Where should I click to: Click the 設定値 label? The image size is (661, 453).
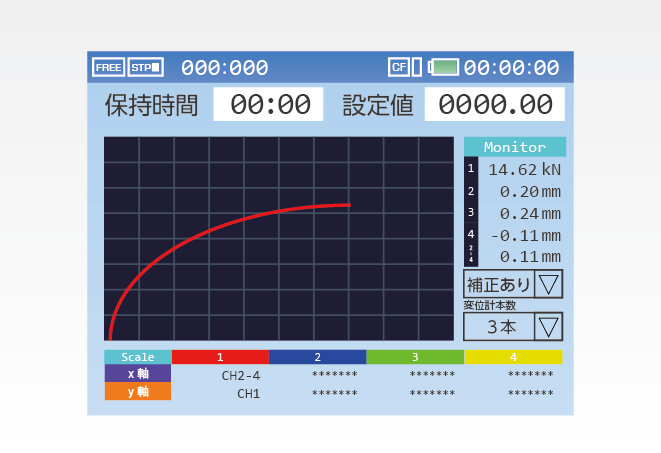tap(378, 105)
